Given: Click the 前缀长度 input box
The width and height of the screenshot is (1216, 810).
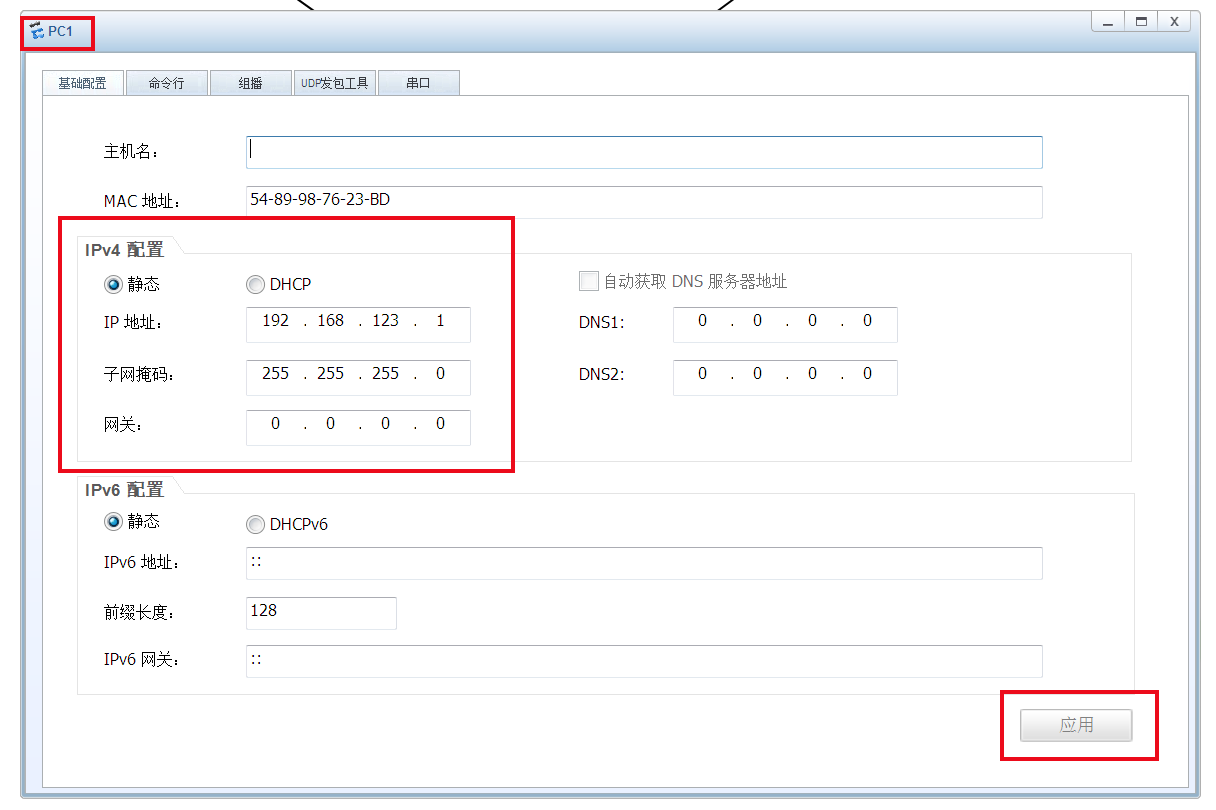Looking at the screenshot, I should click(x=321, y=612).
